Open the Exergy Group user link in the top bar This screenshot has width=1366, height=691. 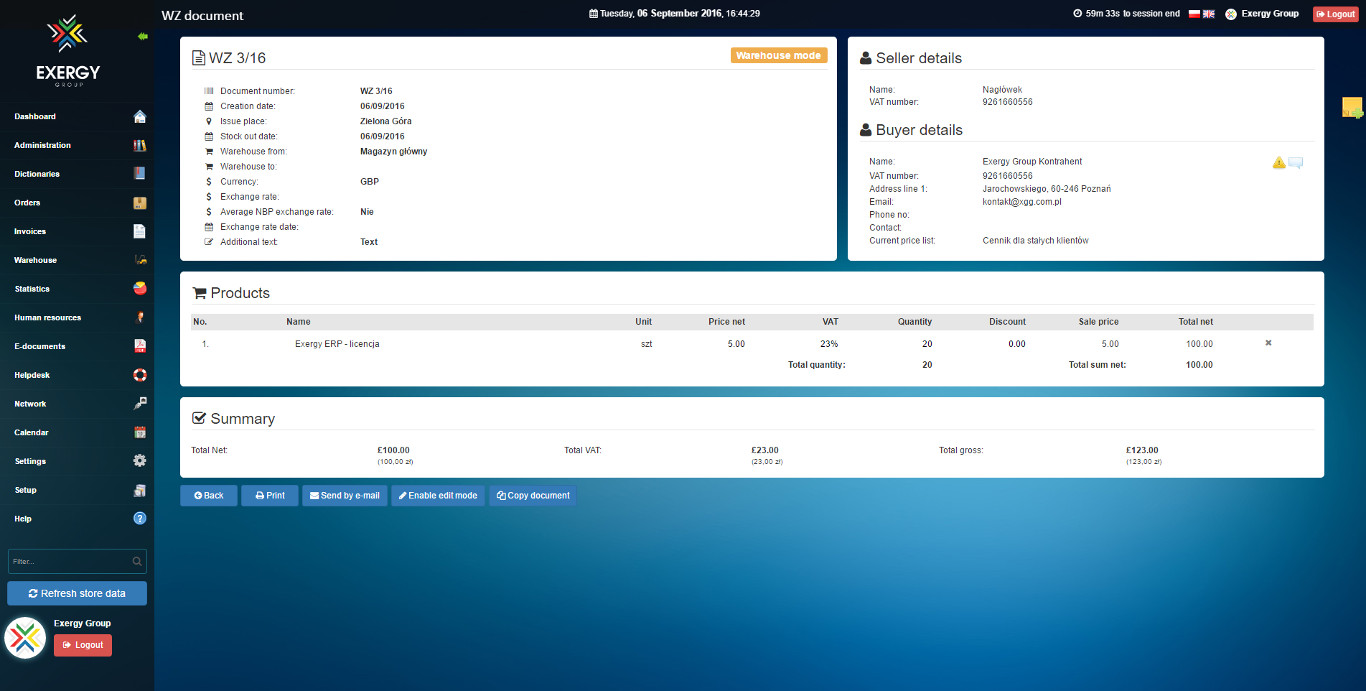[1262, 14]
